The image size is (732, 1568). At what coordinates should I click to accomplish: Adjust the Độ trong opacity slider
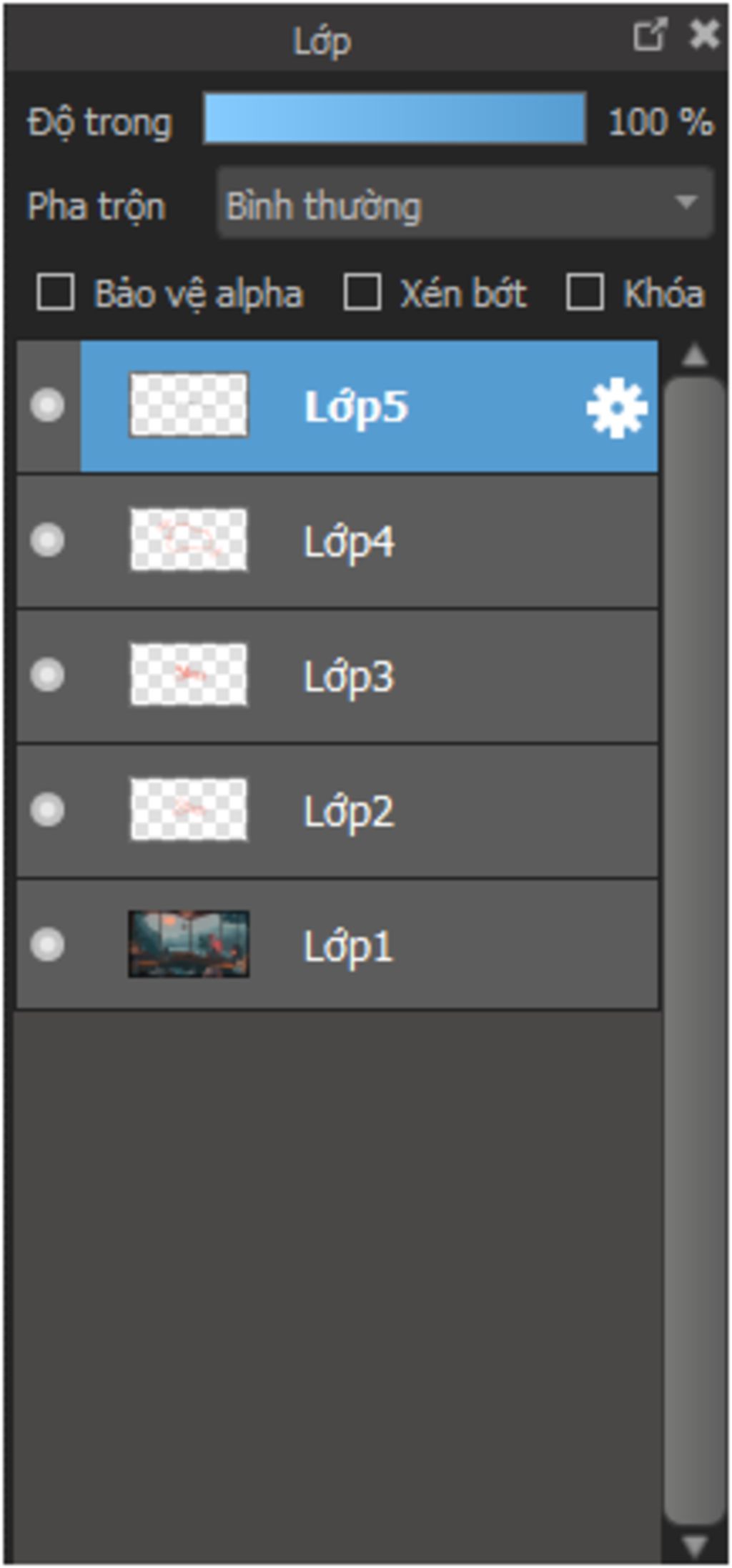[x=395, y=119]
